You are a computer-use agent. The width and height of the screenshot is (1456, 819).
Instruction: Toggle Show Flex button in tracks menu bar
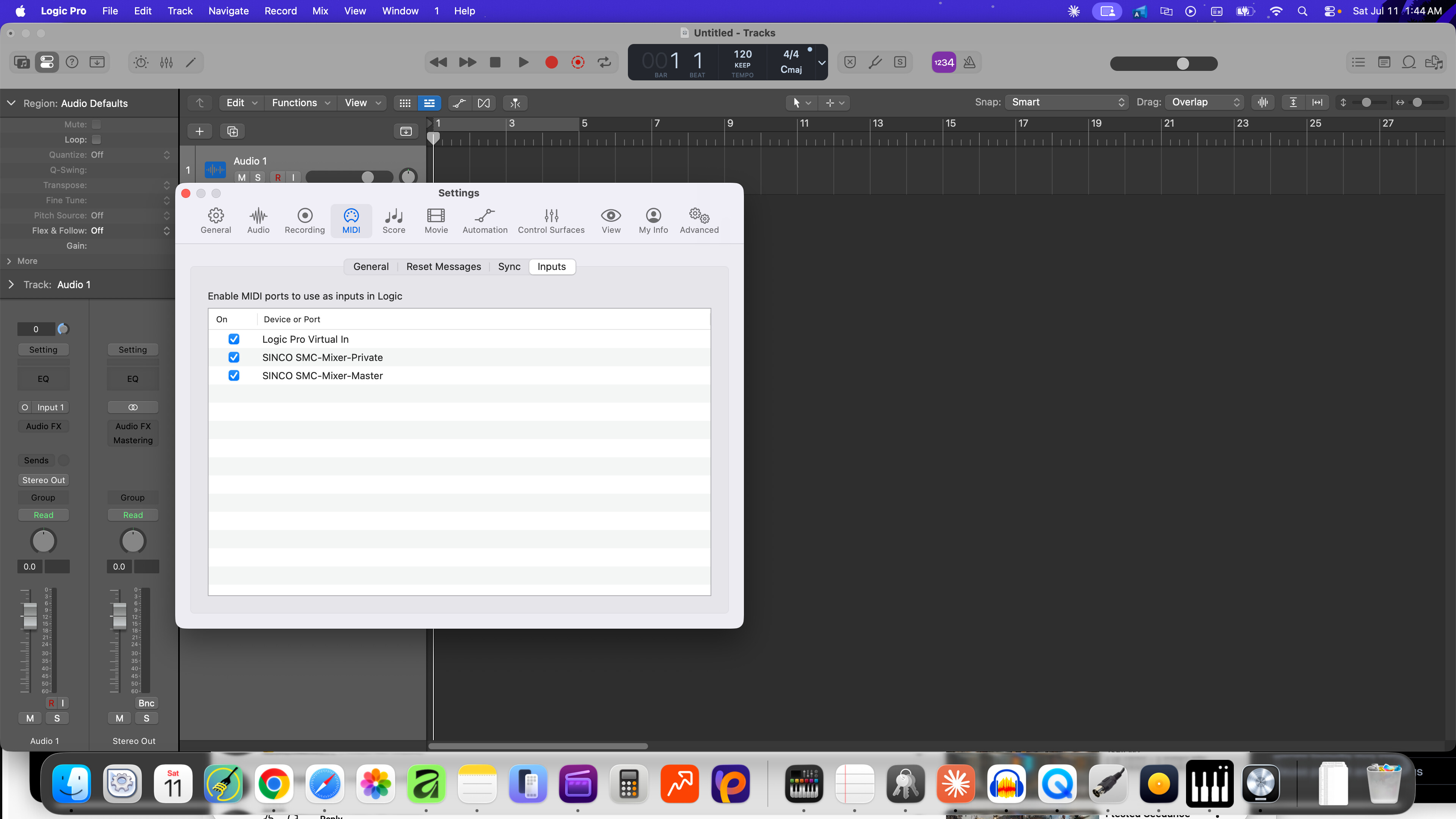[x=484, y=103]
